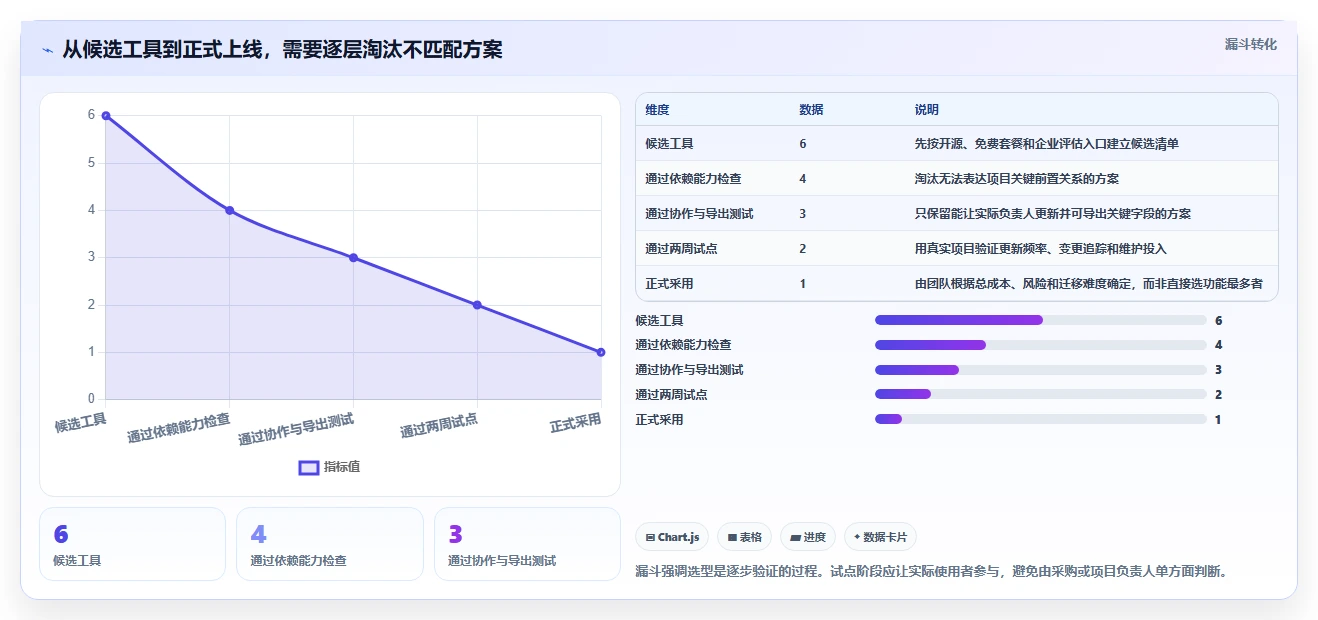Viewport: 1318px width, 620px height.
Task: Click the 通过两周试点 label beside progress bars
Action: [x=672, y=395]
